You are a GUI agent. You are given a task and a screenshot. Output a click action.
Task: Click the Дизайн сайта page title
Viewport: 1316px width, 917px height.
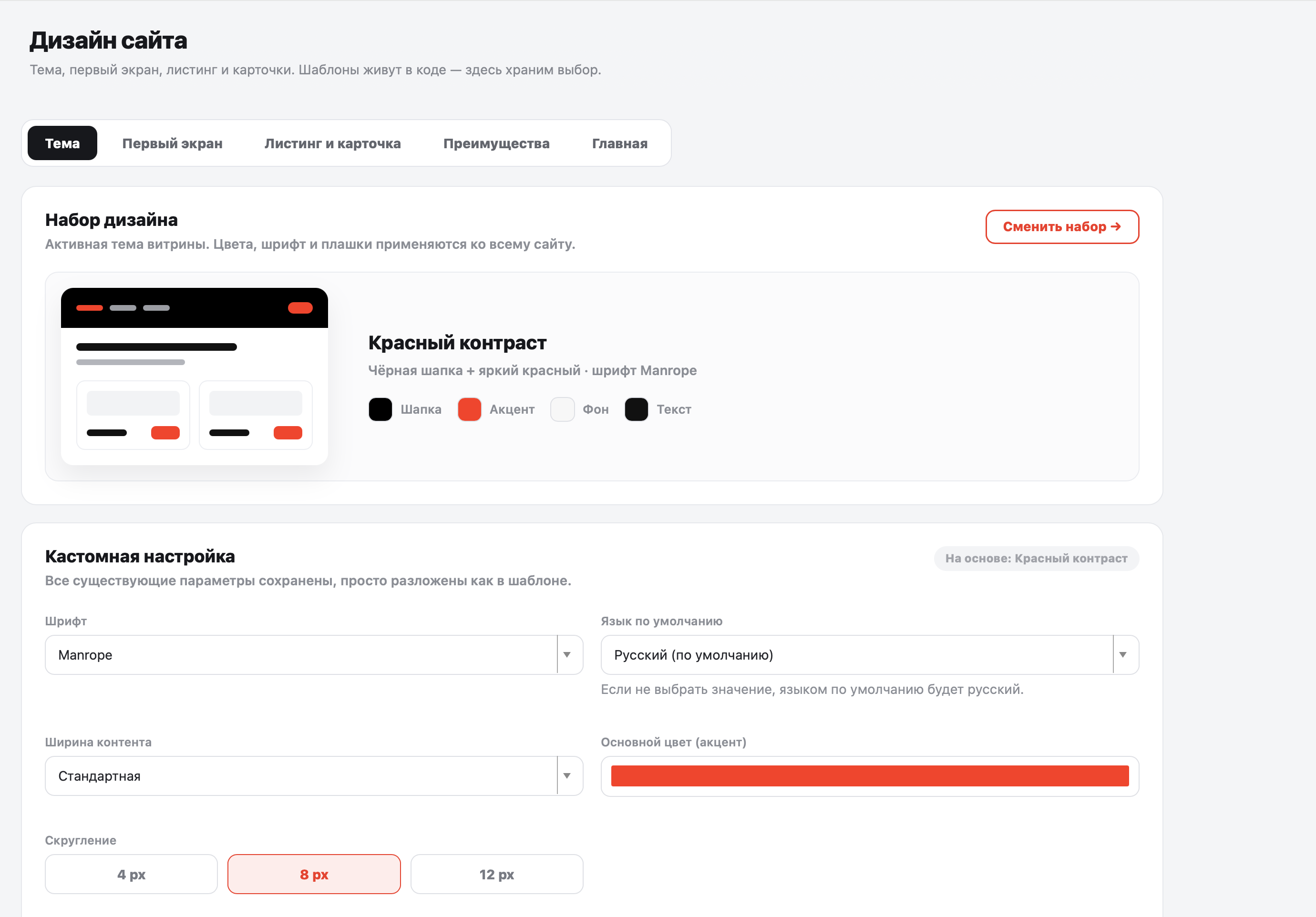point(109,41)
